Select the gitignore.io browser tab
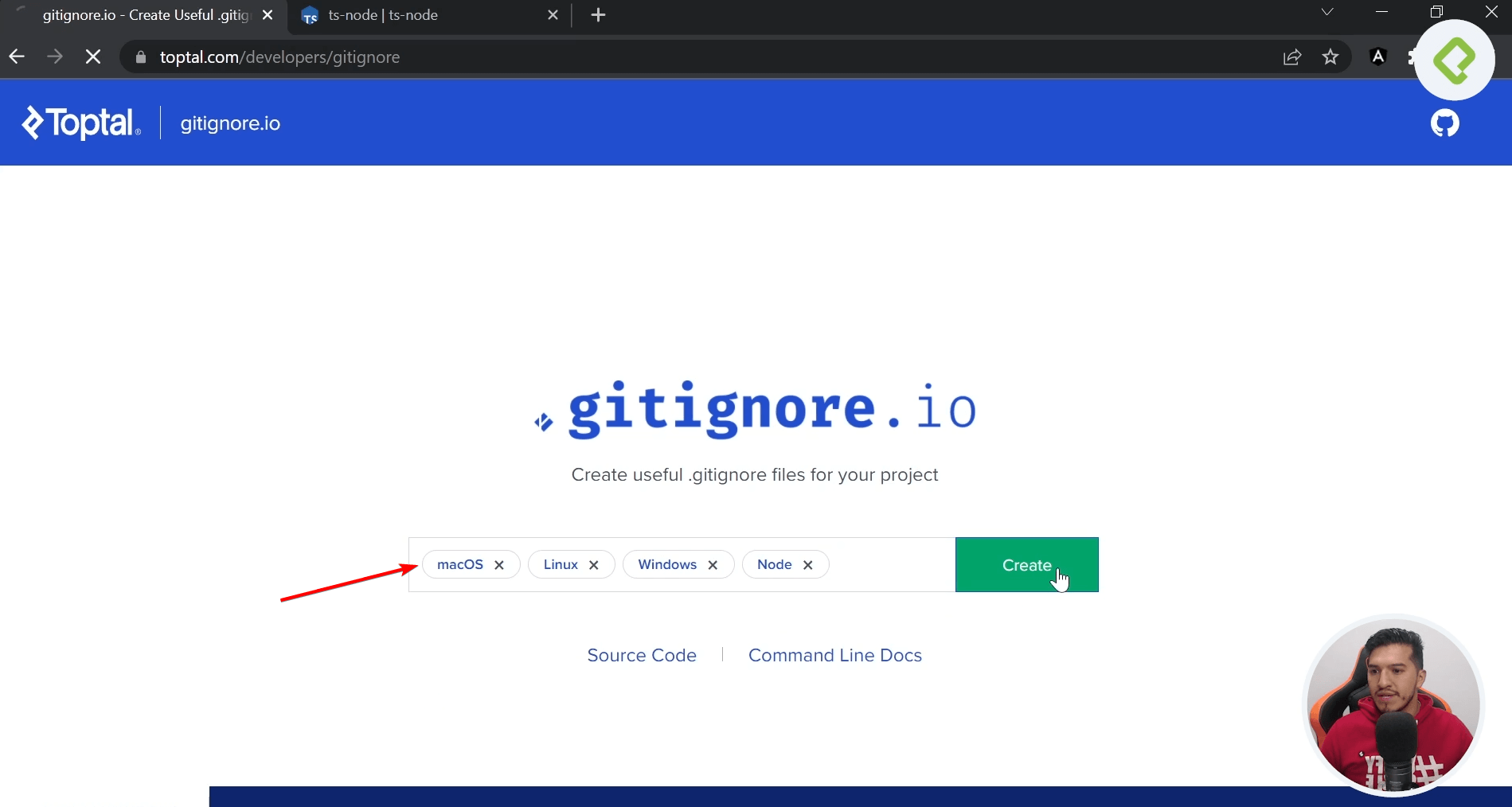 tap(145, 15)
